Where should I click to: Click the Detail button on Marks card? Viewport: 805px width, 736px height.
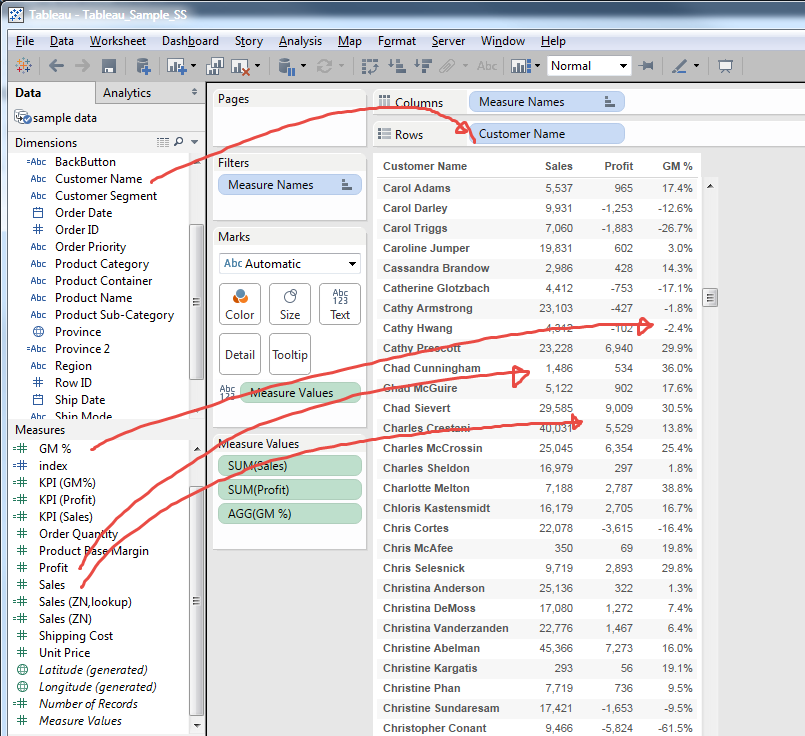tap(240, 354)
